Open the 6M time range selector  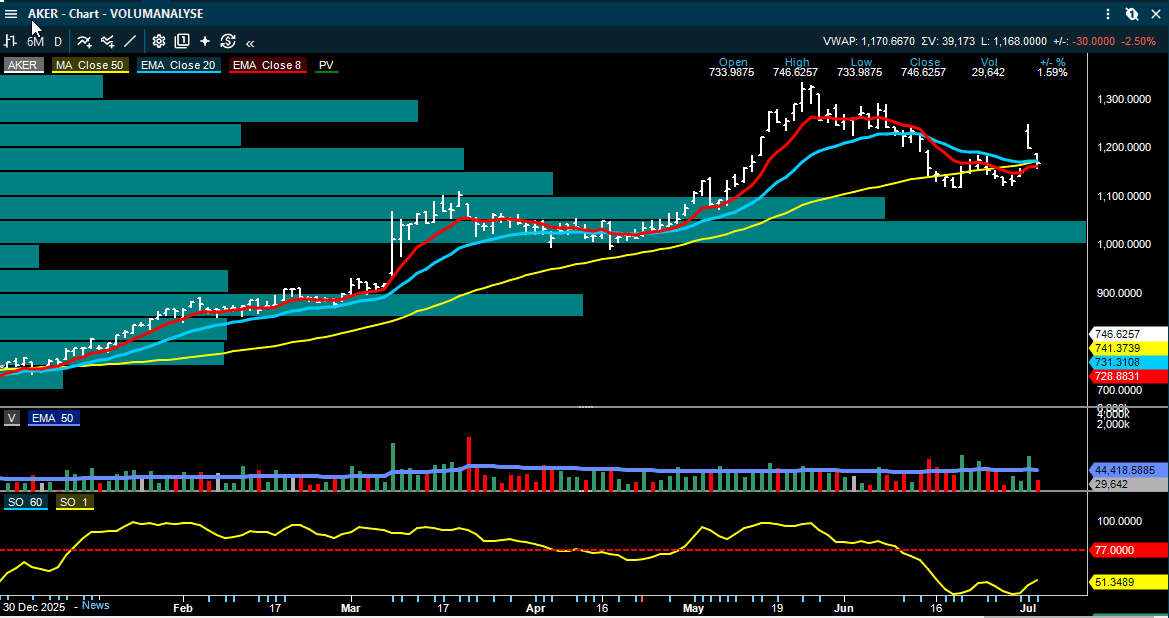coord(35,42)
